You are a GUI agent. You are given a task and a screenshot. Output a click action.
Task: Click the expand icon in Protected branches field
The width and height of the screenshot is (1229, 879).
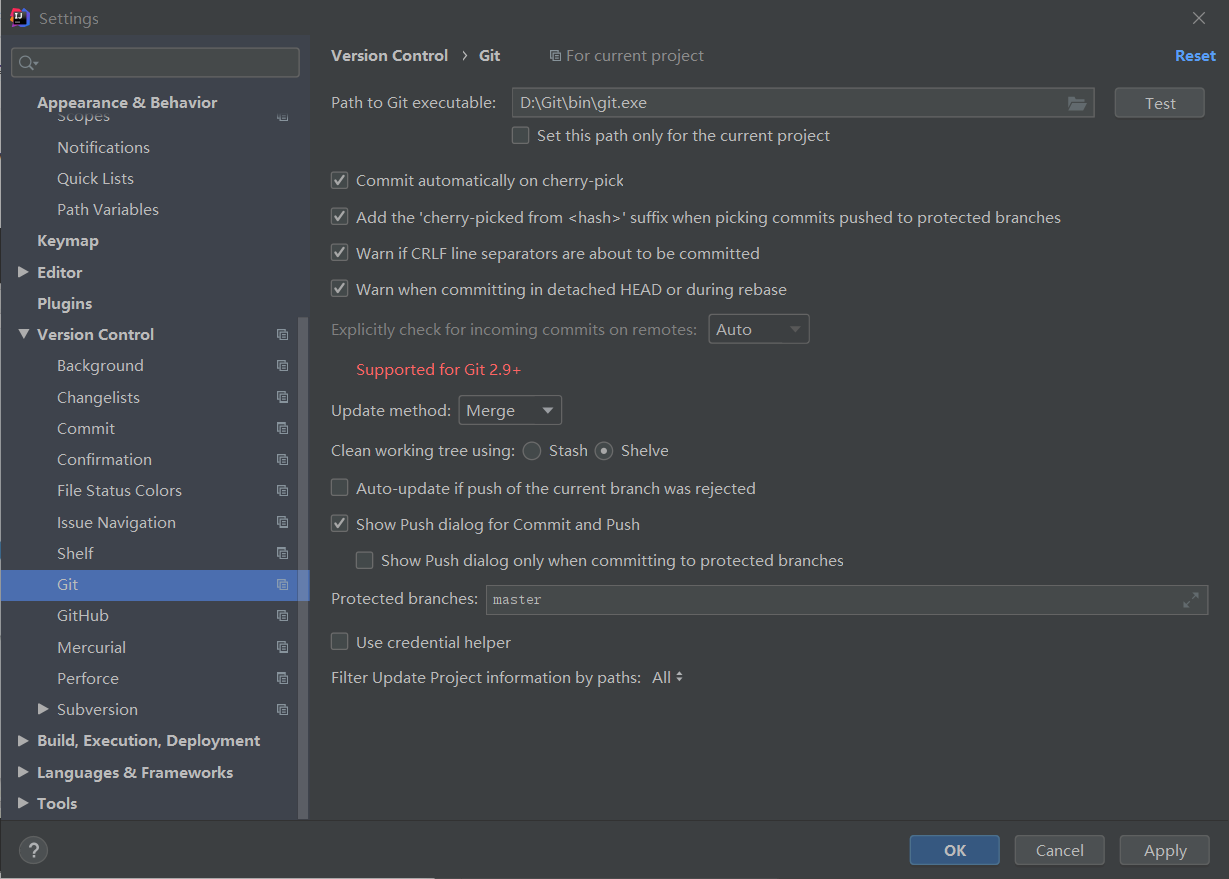pyautogui.click(x=1190, y=600)
